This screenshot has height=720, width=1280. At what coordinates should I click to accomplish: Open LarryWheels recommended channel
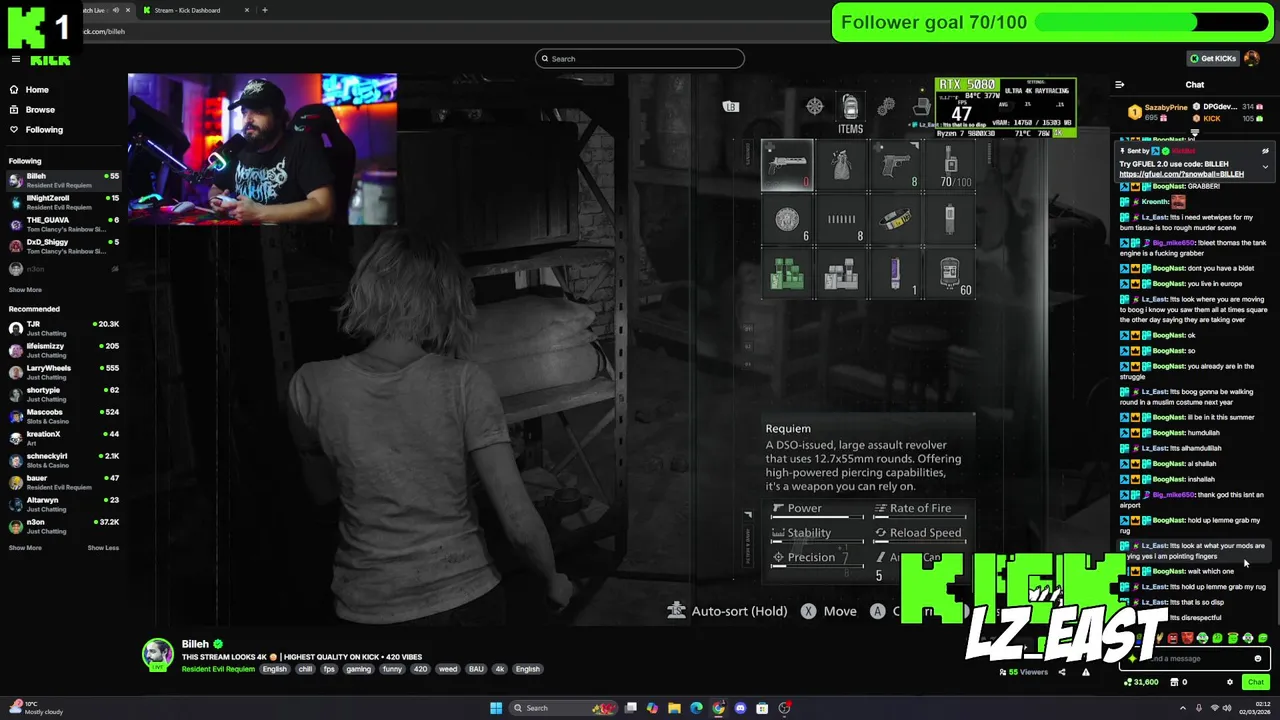(62, 372)
